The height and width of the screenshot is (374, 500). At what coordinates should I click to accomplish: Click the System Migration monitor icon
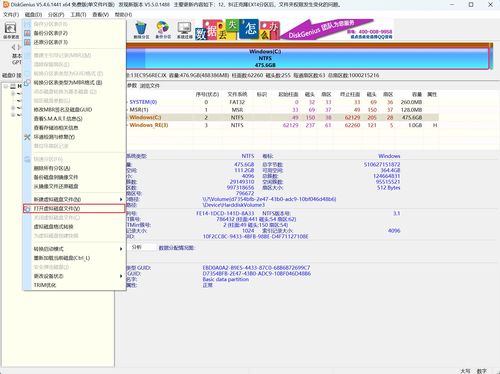[184, 30]
